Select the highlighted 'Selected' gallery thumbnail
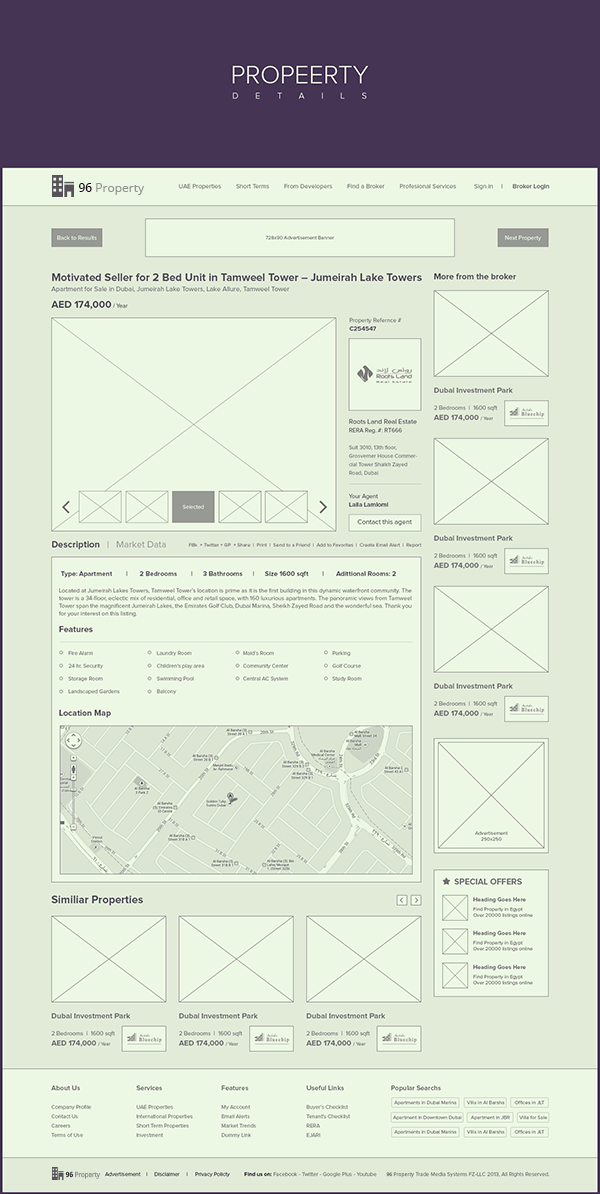Screen dimensions: 600x1194 (193, 507)
